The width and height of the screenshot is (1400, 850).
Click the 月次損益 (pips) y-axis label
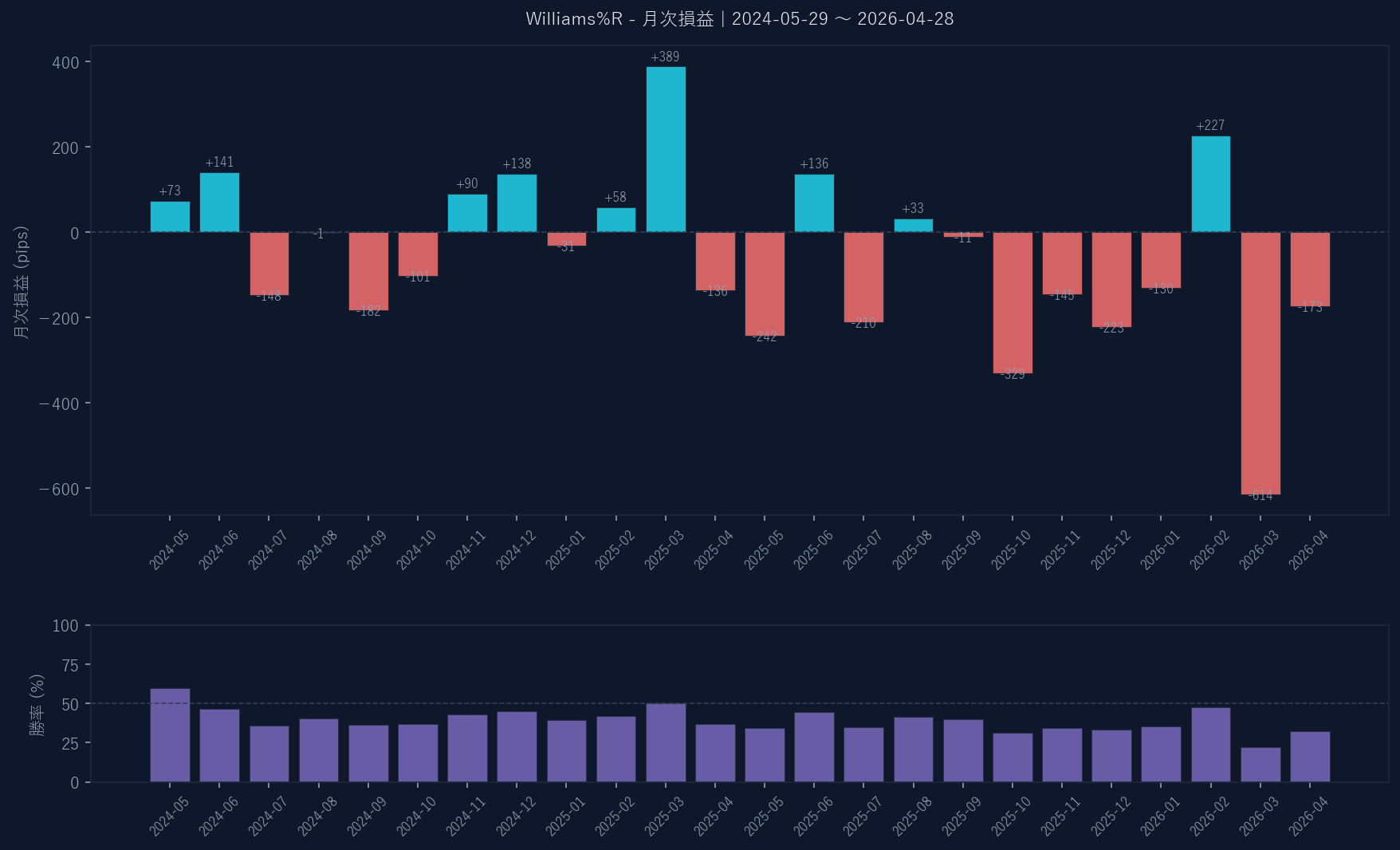pos(22,282)
